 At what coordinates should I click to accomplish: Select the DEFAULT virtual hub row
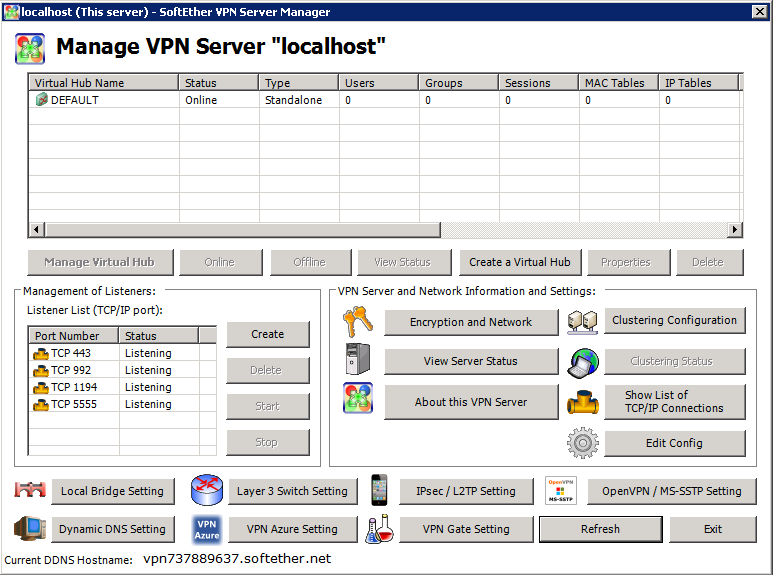pos(75,100)
